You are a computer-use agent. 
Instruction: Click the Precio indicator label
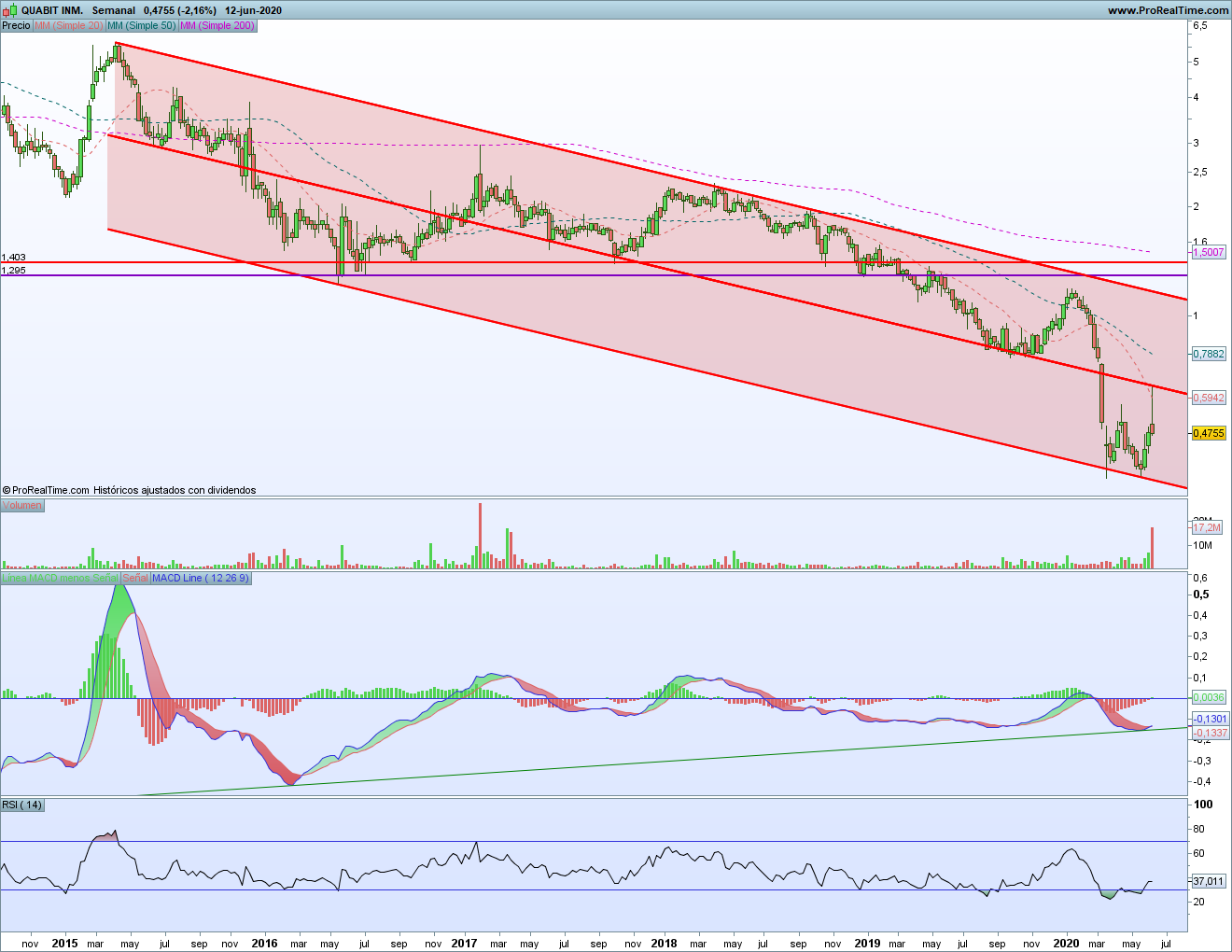click(x=16, y=25)
